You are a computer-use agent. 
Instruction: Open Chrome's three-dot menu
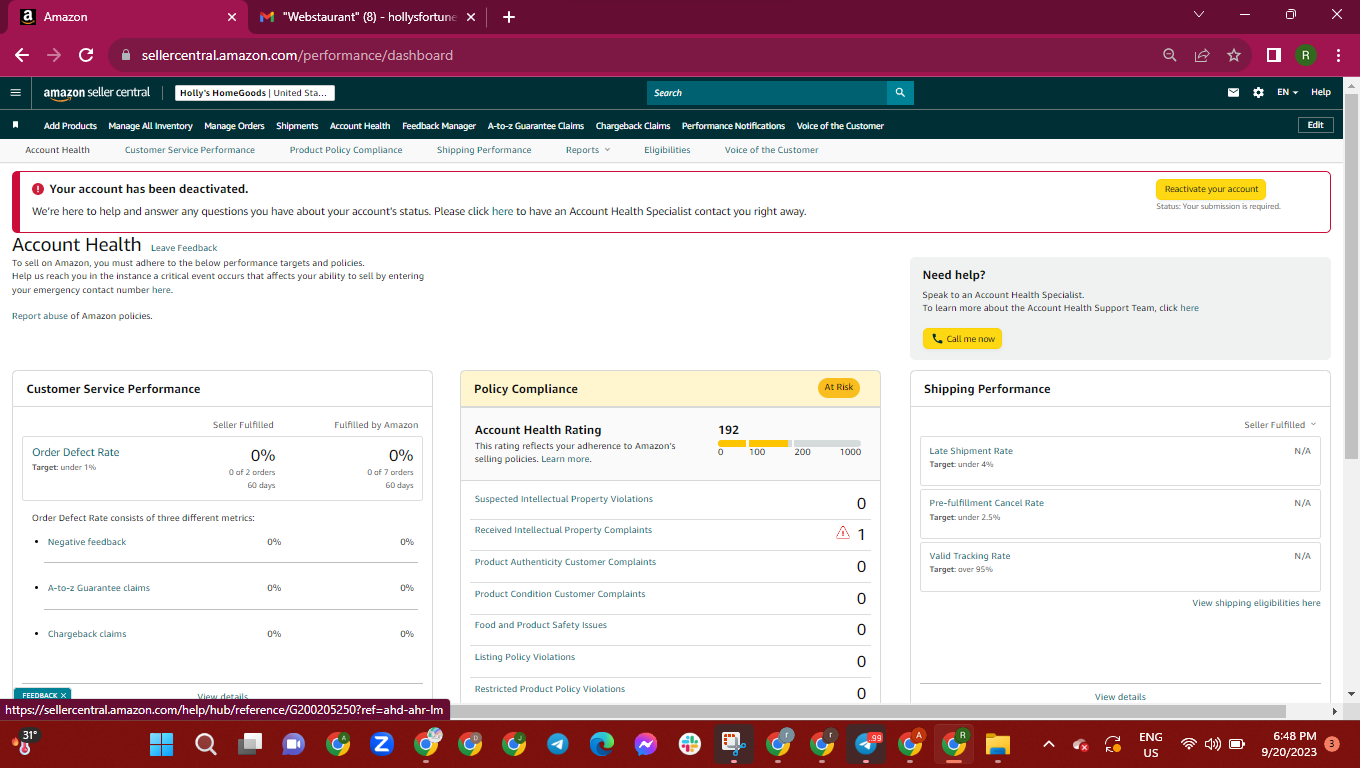[x=1338, y=55]
